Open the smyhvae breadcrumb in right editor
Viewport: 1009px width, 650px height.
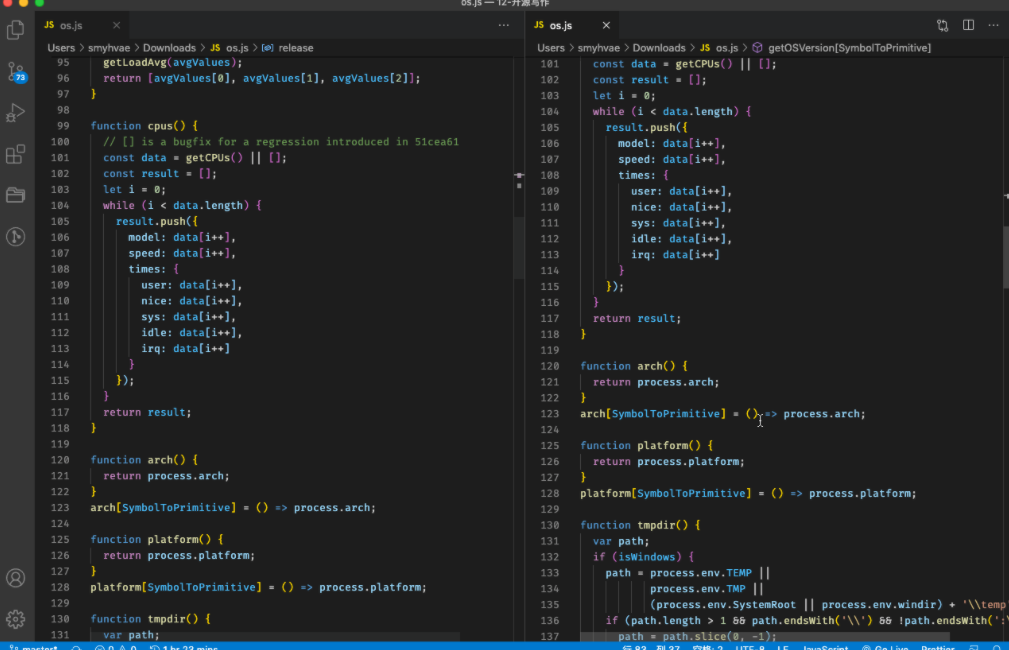(598, 48)
